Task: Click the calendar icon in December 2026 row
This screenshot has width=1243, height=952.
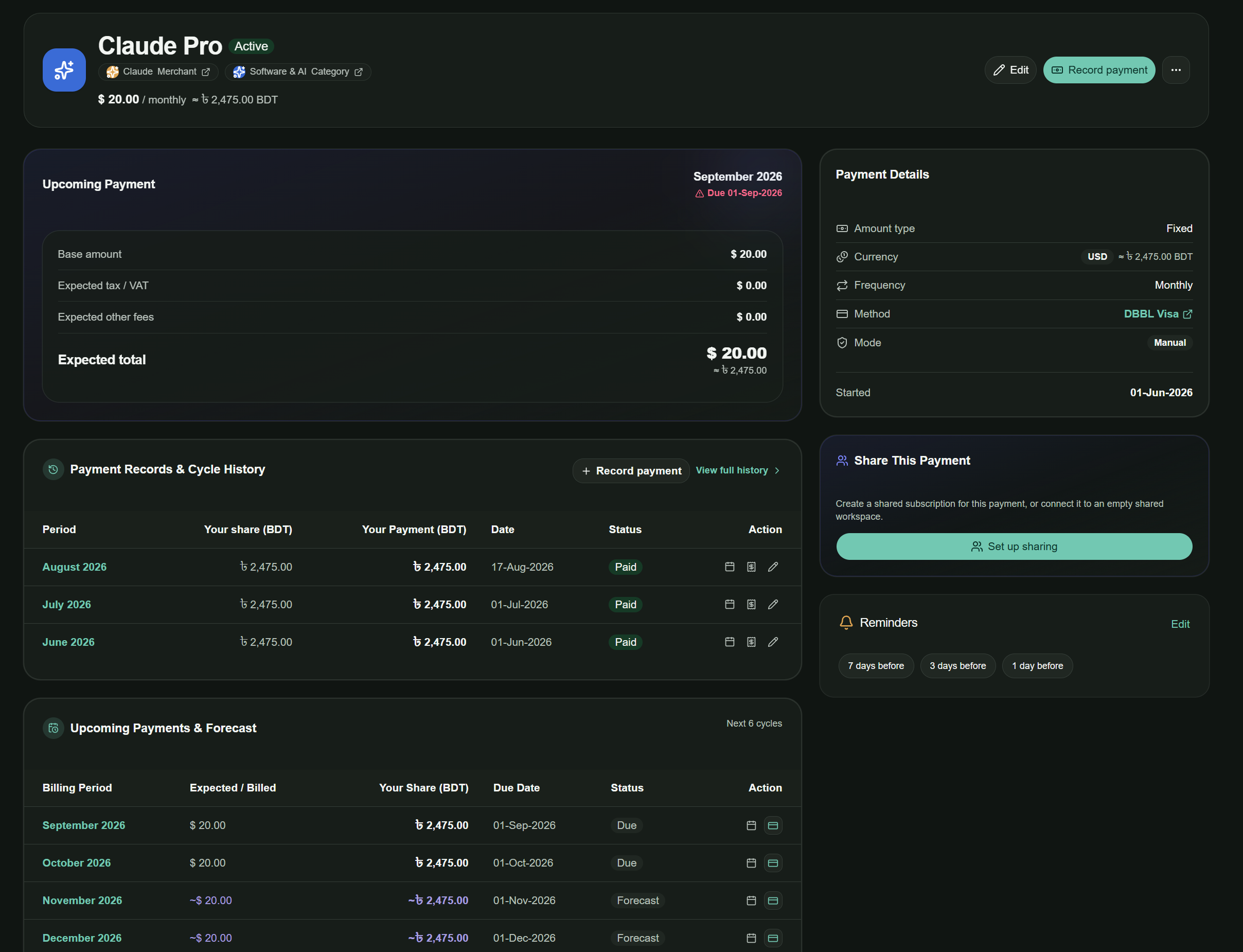Action: point(751,938)
